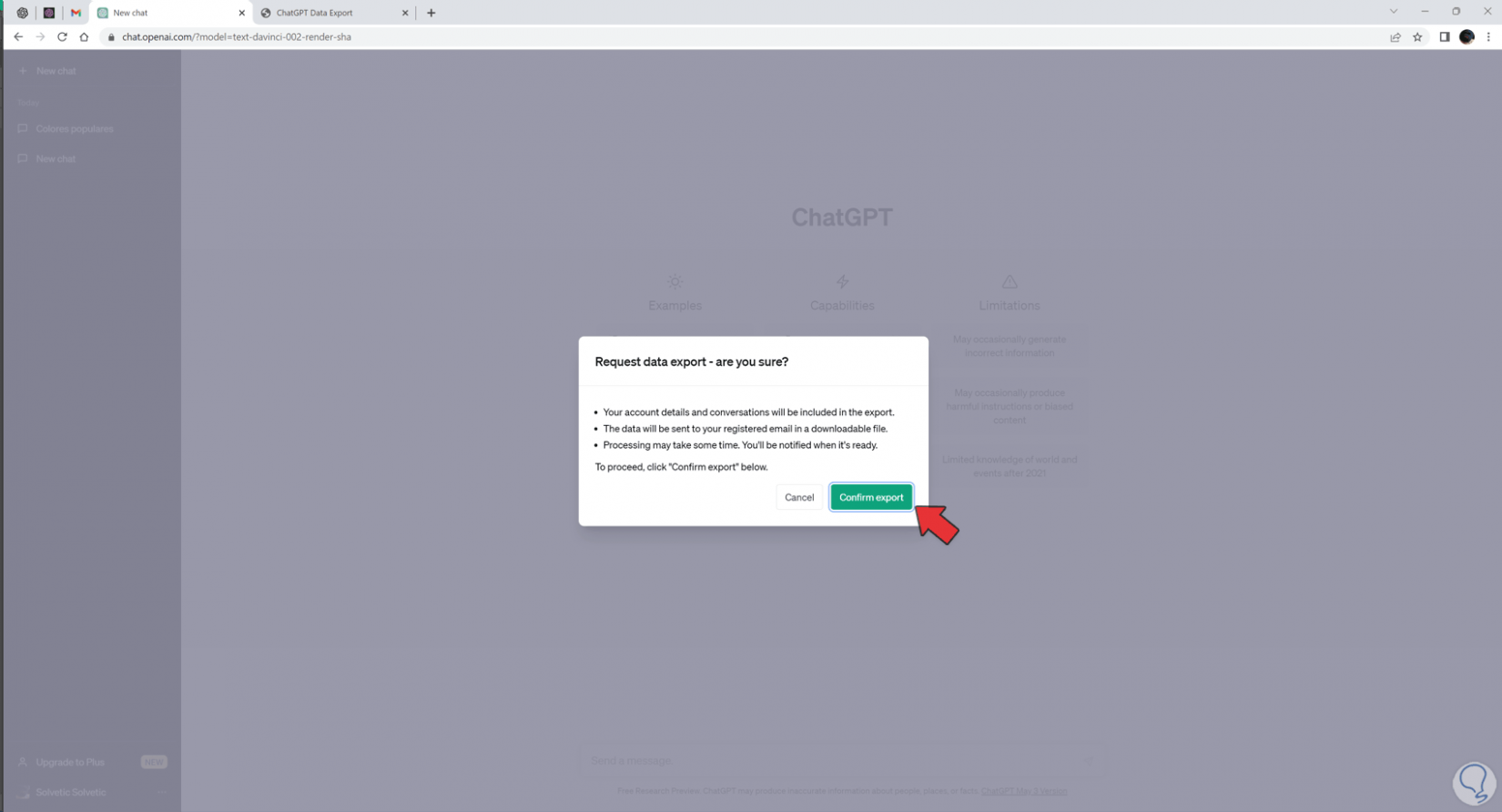
Task: Open the browser home page
Action: pyautogui.click(x=84, y=37)
